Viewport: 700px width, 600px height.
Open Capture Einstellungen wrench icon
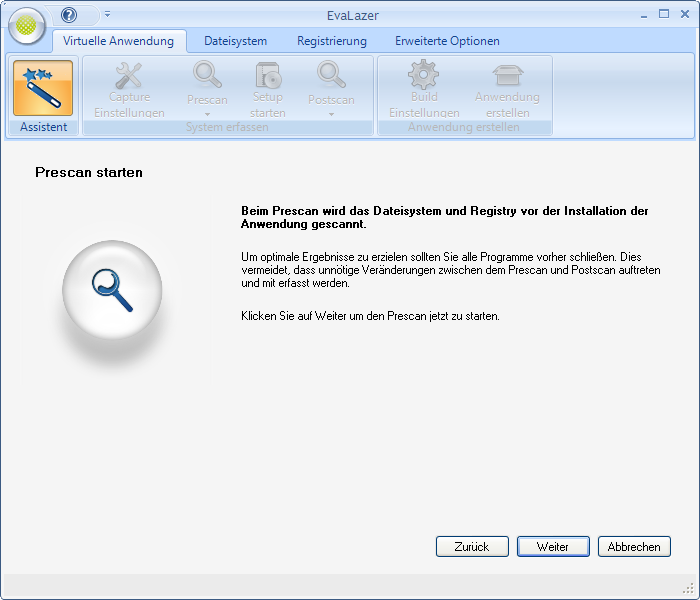(x=129, y=75)
